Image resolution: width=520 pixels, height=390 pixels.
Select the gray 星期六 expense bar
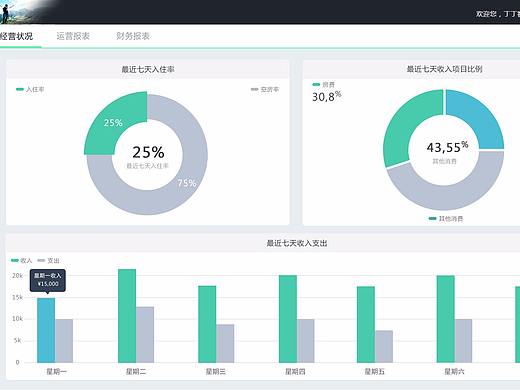[464, 341]
